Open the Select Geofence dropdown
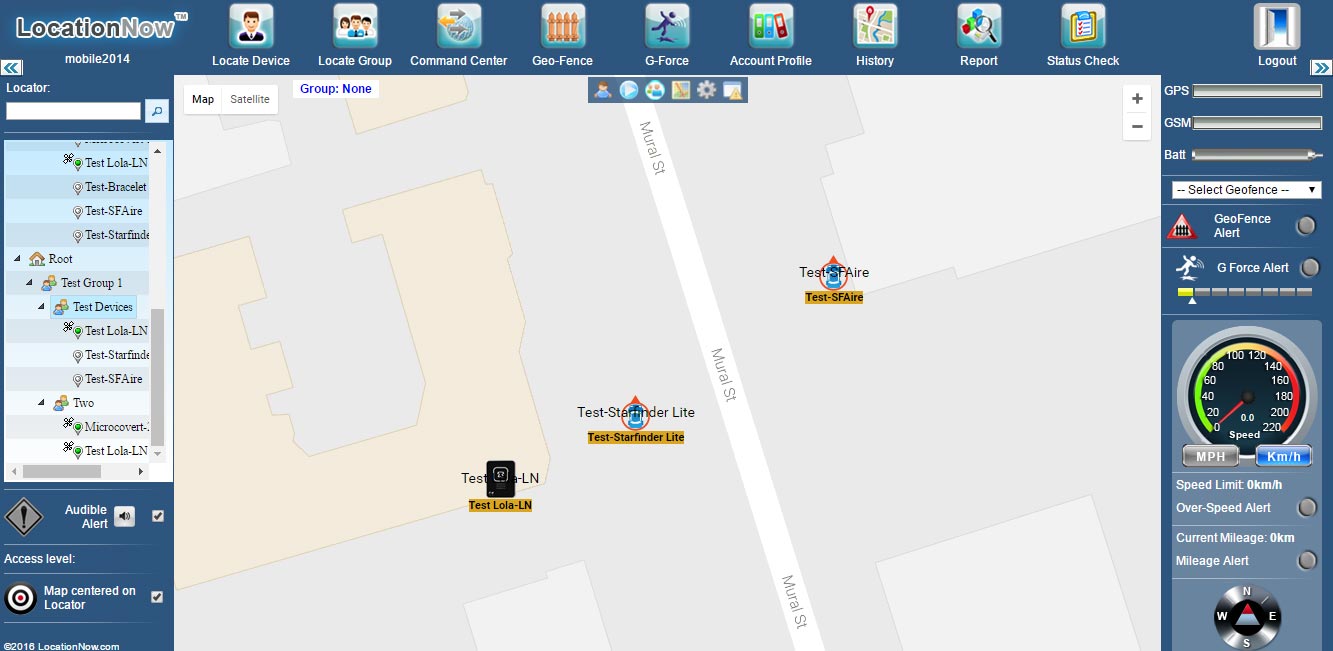Screen dimensions: 1333x651 point(1247,190)
